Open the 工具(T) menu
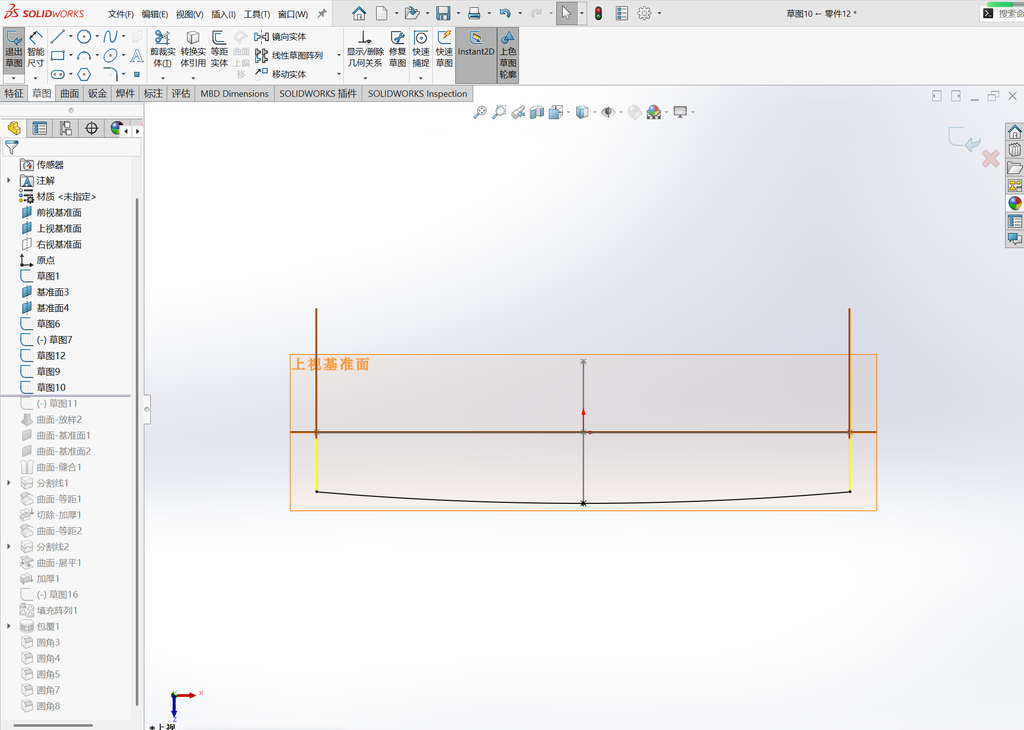 257,14
